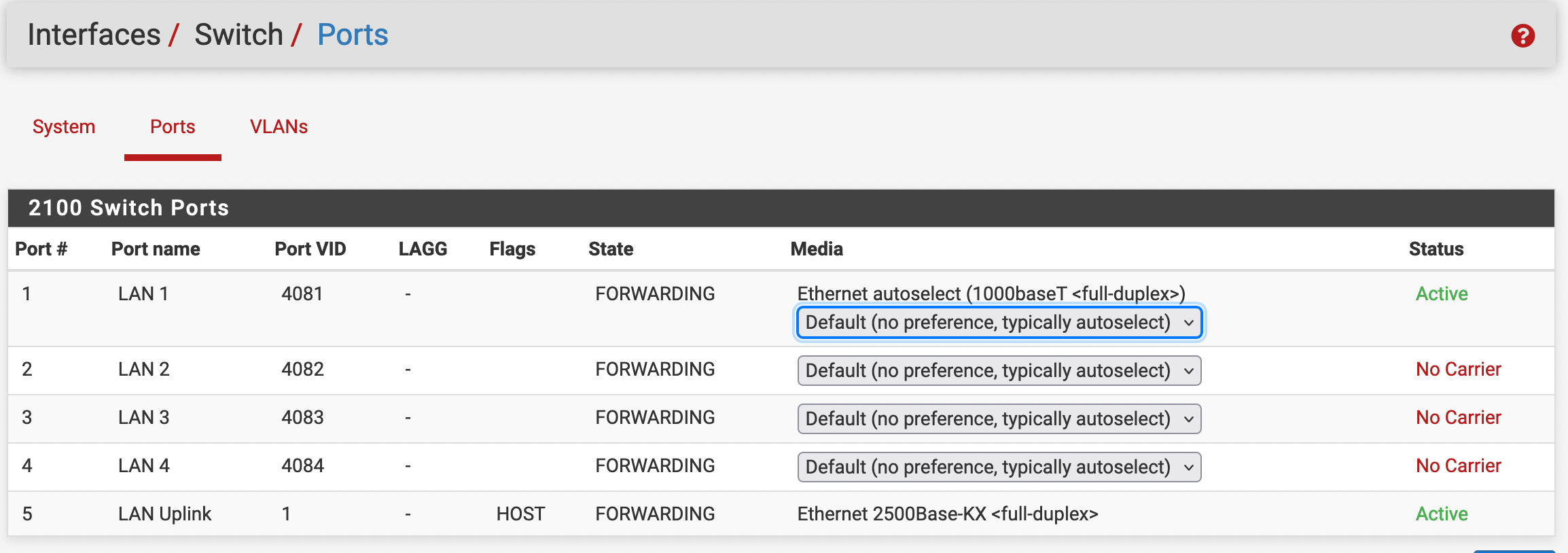
Task: Click the Active status for LAN 1
Action: pyautogui.click(x=1442, y=294)
